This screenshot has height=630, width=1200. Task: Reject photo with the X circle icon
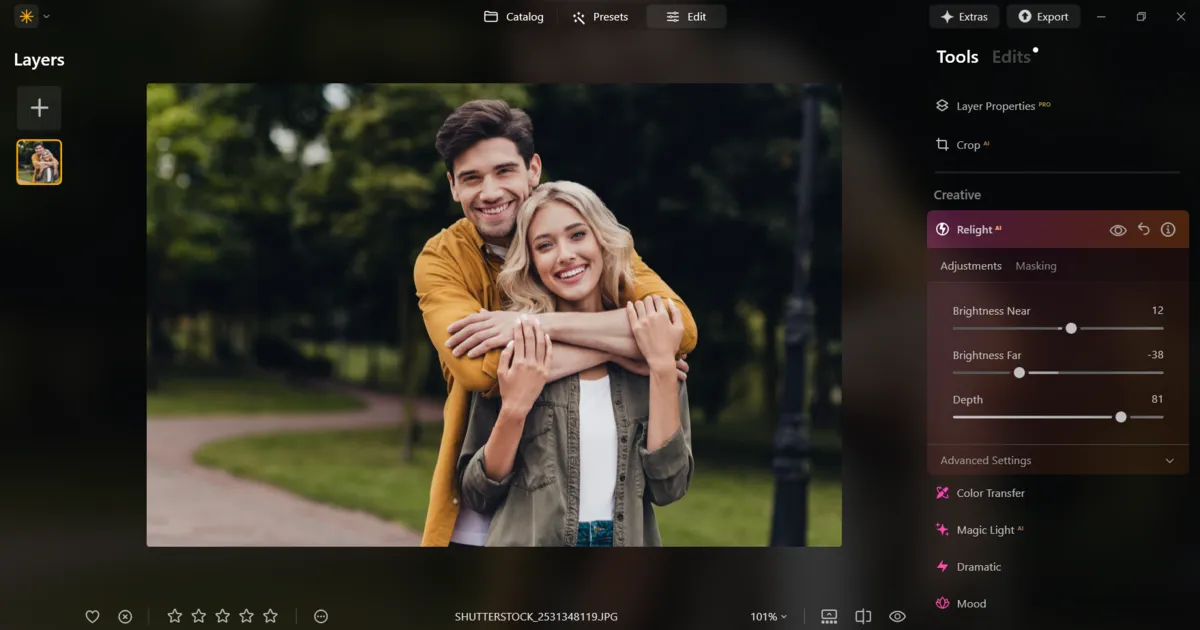click(x=125, y=617)
